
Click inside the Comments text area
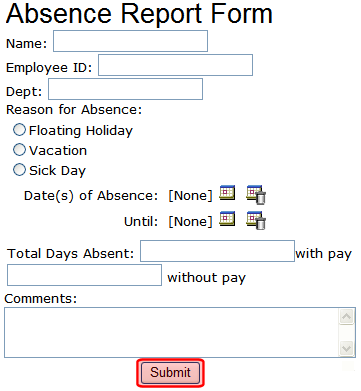[x=171, y=333]
